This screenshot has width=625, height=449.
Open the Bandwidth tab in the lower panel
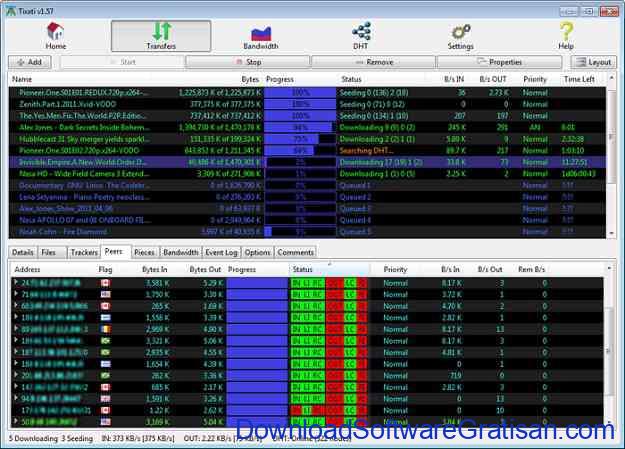[180, 252]
